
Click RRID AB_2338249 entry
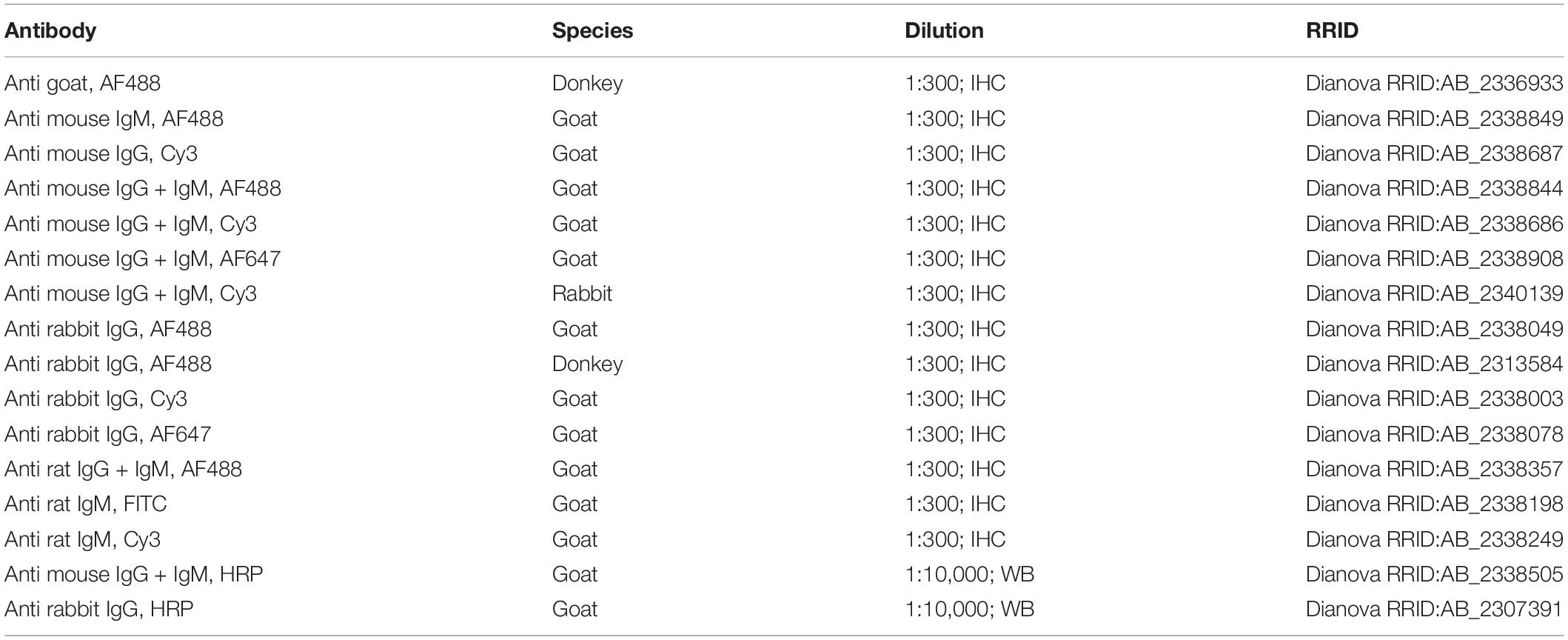(1434, 539)
